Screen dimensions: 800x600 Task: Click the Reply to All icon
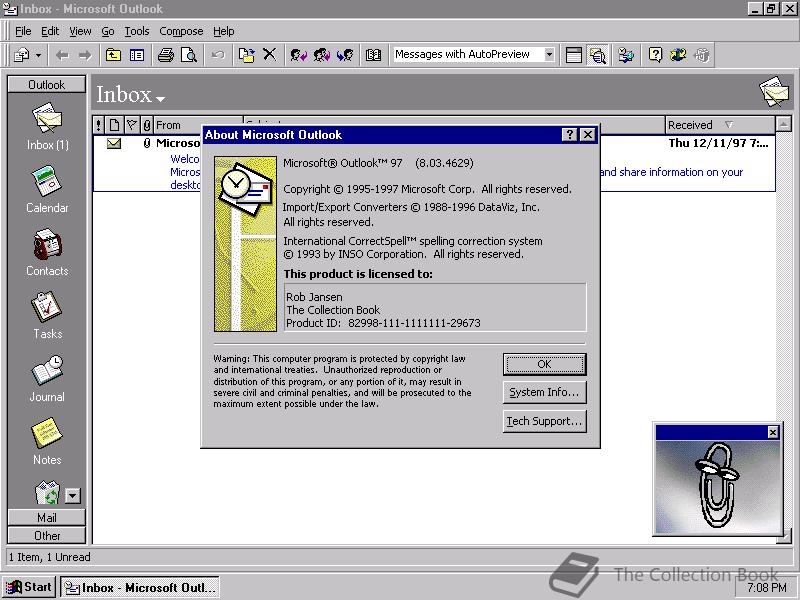point(322,55)
